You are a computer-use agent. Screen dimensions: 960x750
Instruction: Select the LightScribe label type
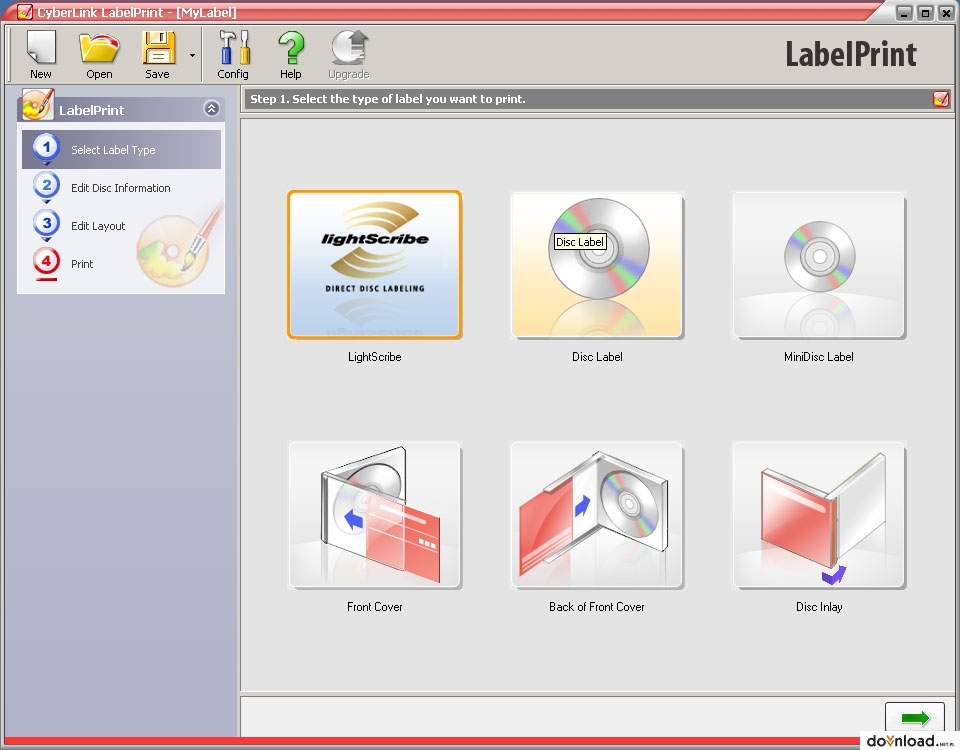pyautogui.click(x=375, y=264)
